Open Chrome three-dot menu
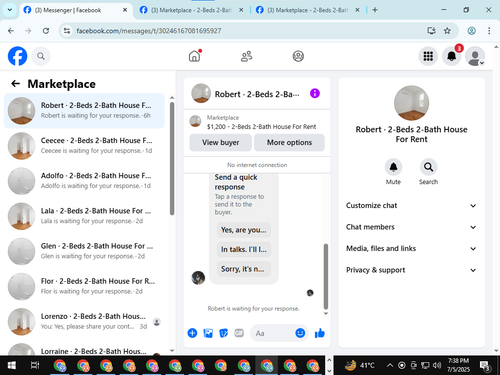500x375 pixels. pos(489,31)
